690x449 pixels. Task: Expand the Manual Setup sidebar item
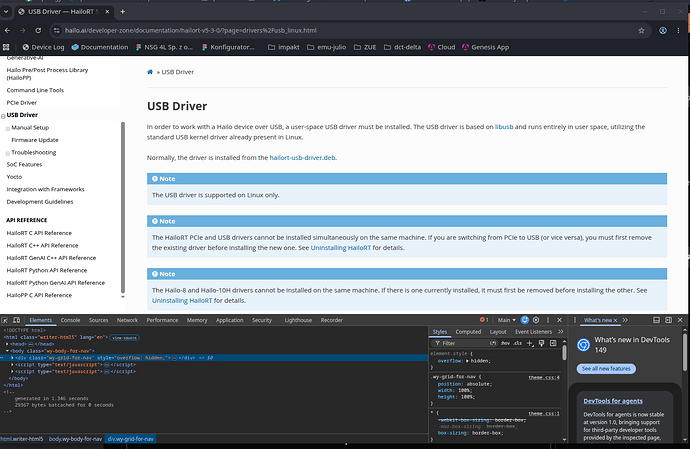point(7,129)
